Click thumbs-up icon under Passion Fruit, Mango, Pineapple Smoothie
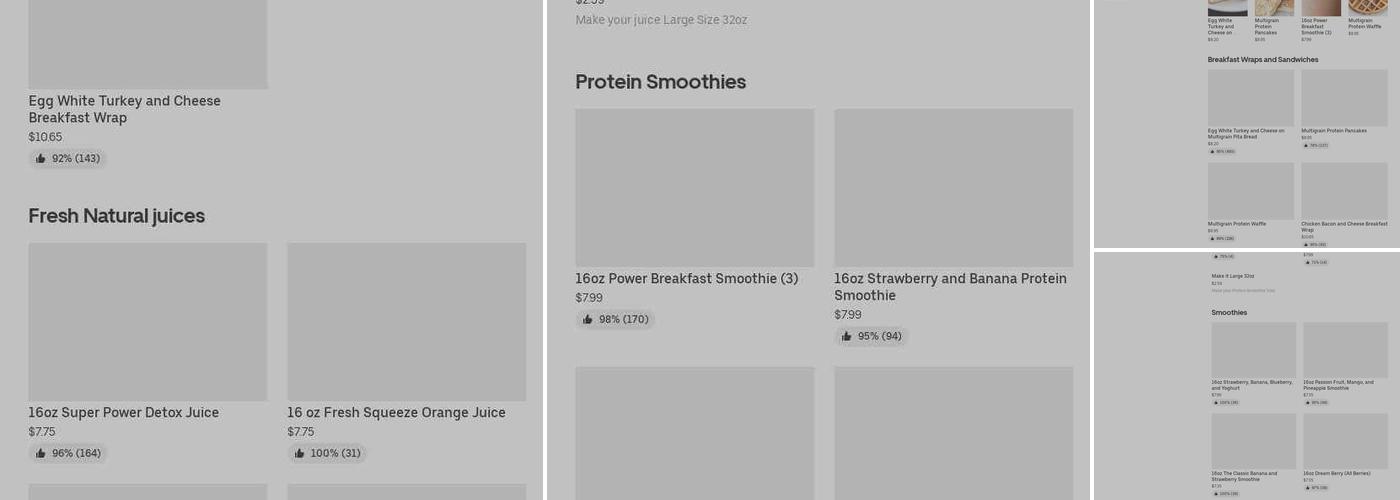The width and height of the screenshot is (1400, 500). (1307, 403)
